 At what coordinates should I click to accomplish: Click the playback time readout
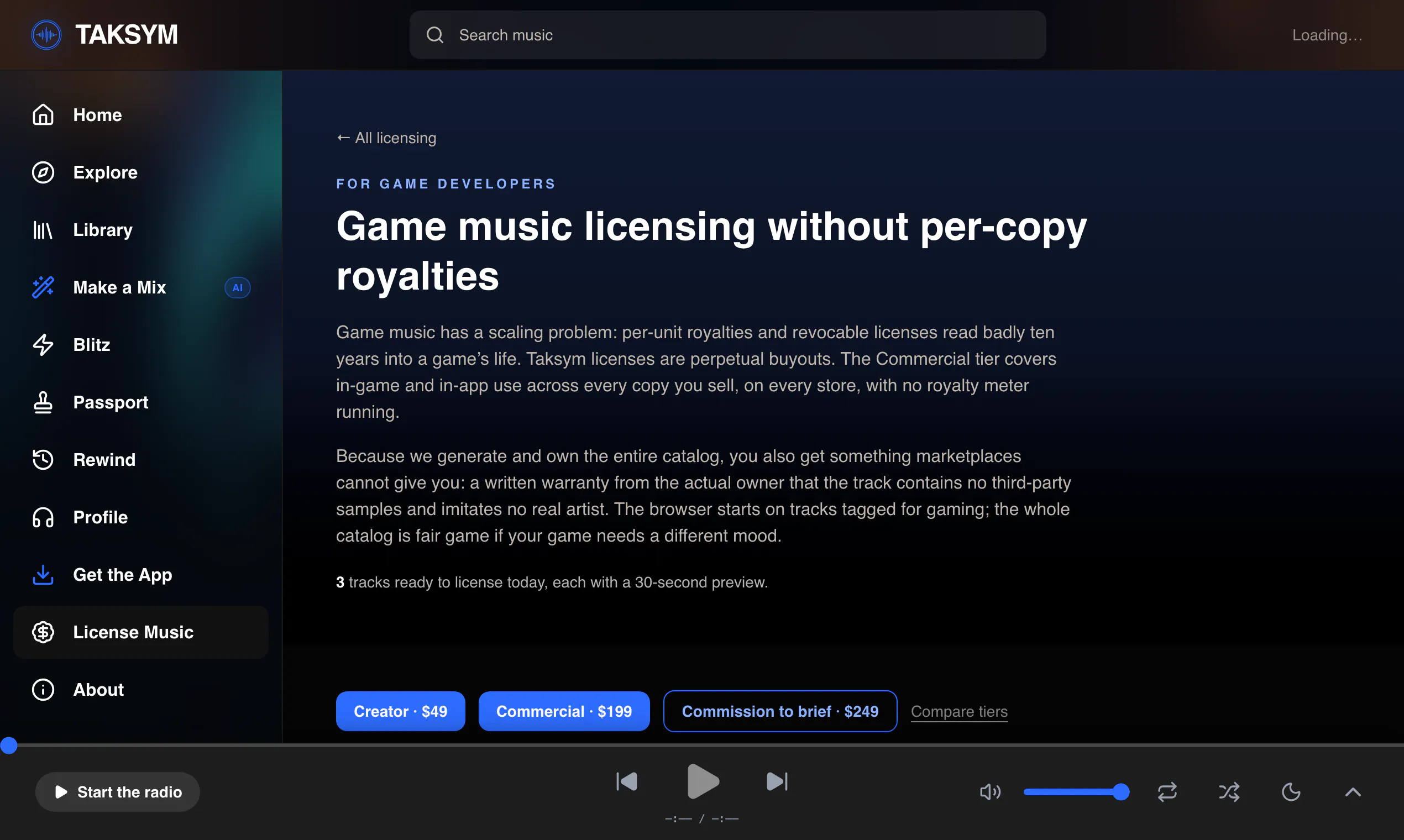pyautogui.click(x=702, y=819)
